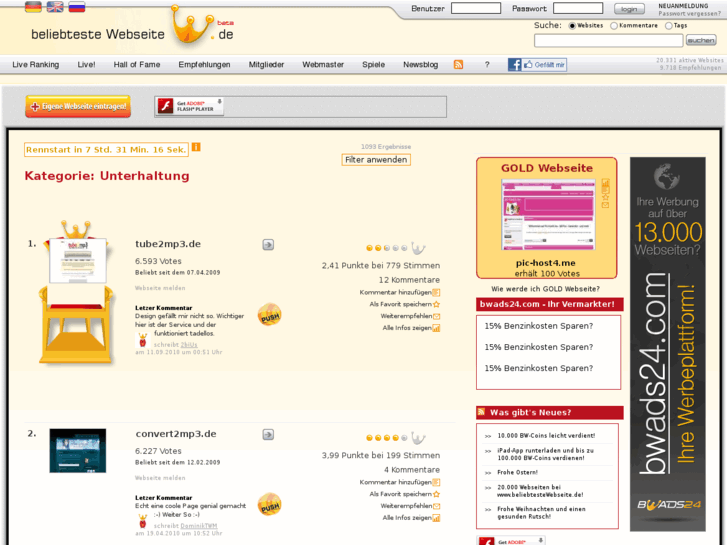Open Spiele menu item
Screen dimensions: 727x545
374,64
